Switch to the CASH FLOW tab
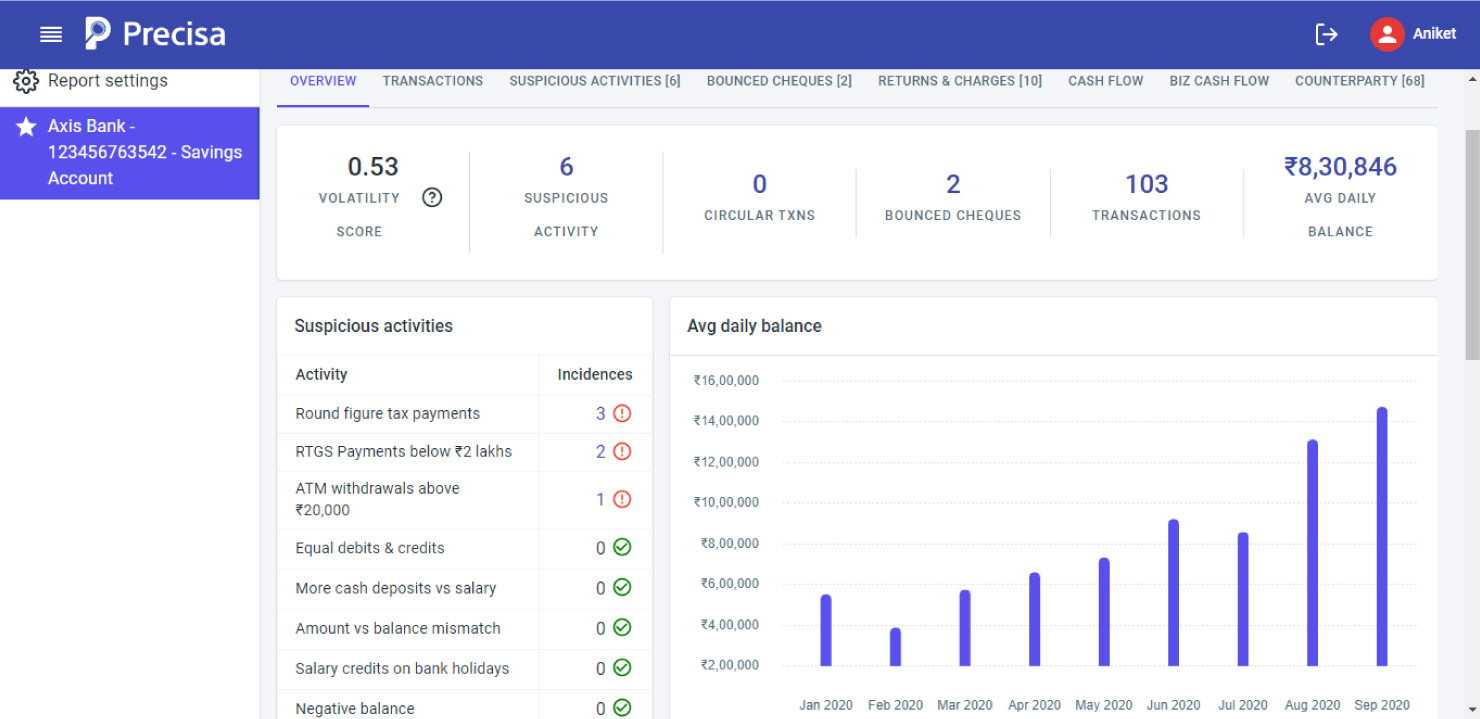1480x719 pixels. pyautogui.click(x=1105, y=81)
